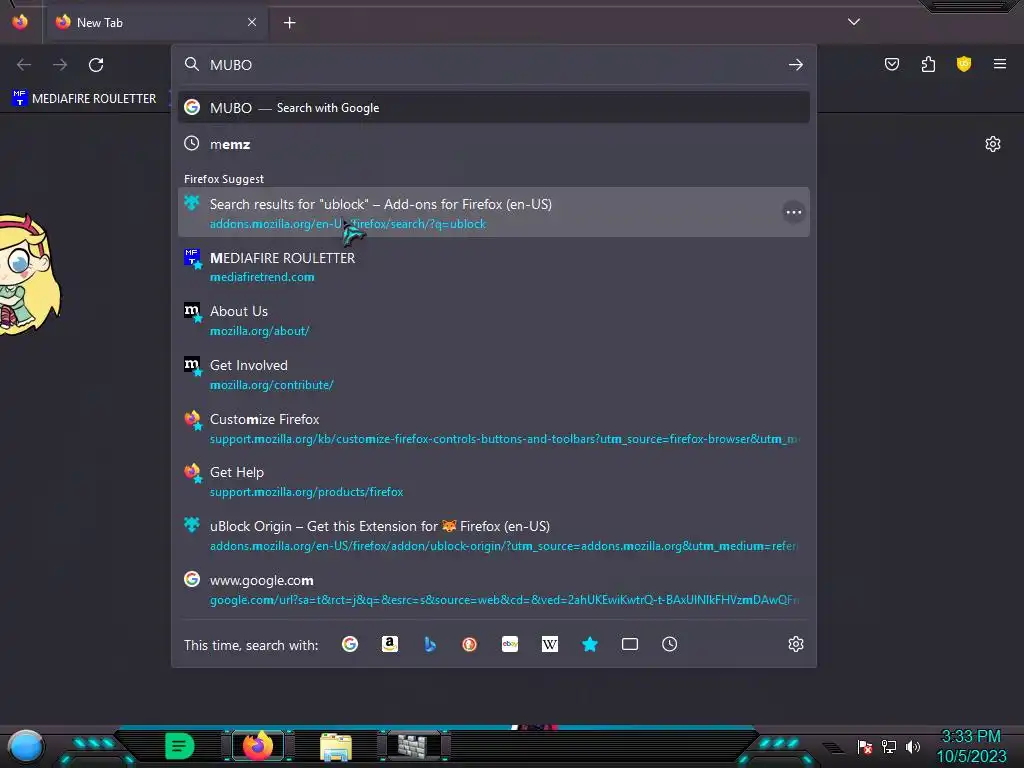Open Firefox from the taskbar
The height and width of the screenshot is (768, 1024).
(257, 745)
